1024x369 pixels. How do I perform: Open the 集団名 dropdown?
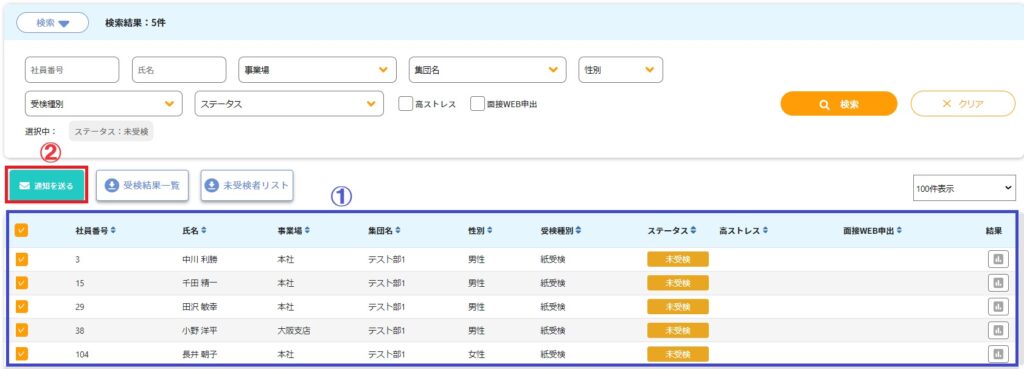pos(487,70)
